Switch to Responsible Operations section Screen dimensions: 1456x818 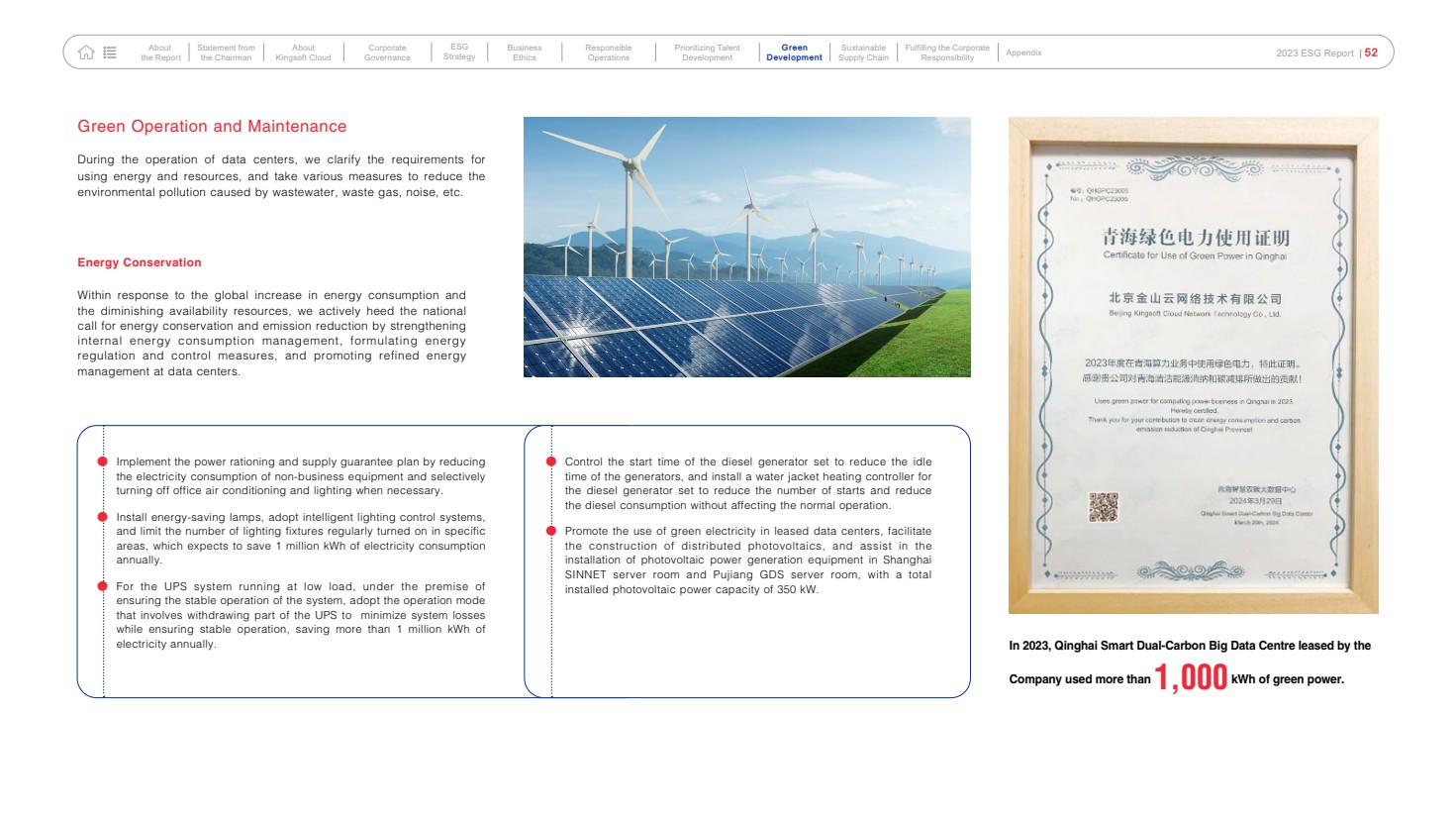(608, 52)
